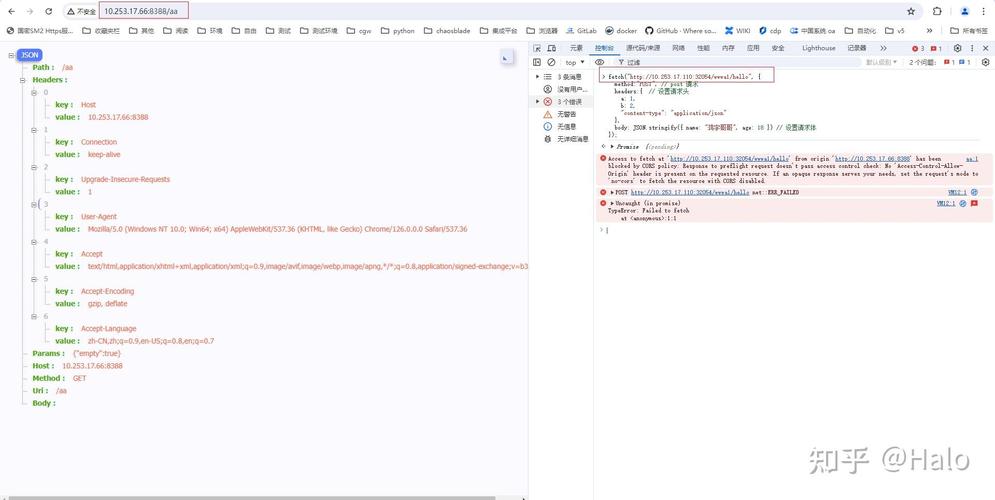Switch to the Console (控制台) DevTools tab
The width and height of the screenshot is (995, 500).
point(604,48)
